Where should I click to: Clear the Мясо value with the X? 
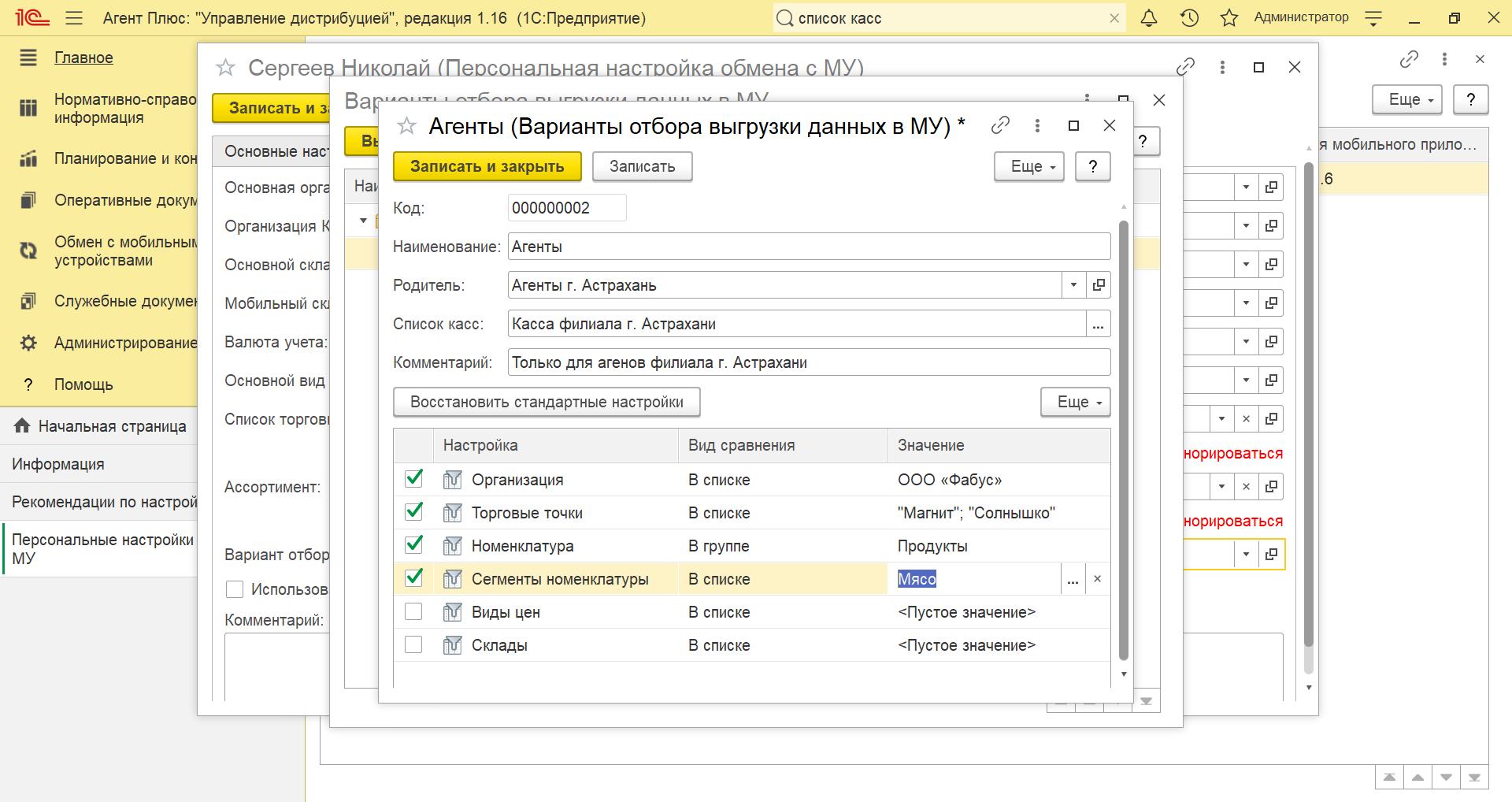1097,579
